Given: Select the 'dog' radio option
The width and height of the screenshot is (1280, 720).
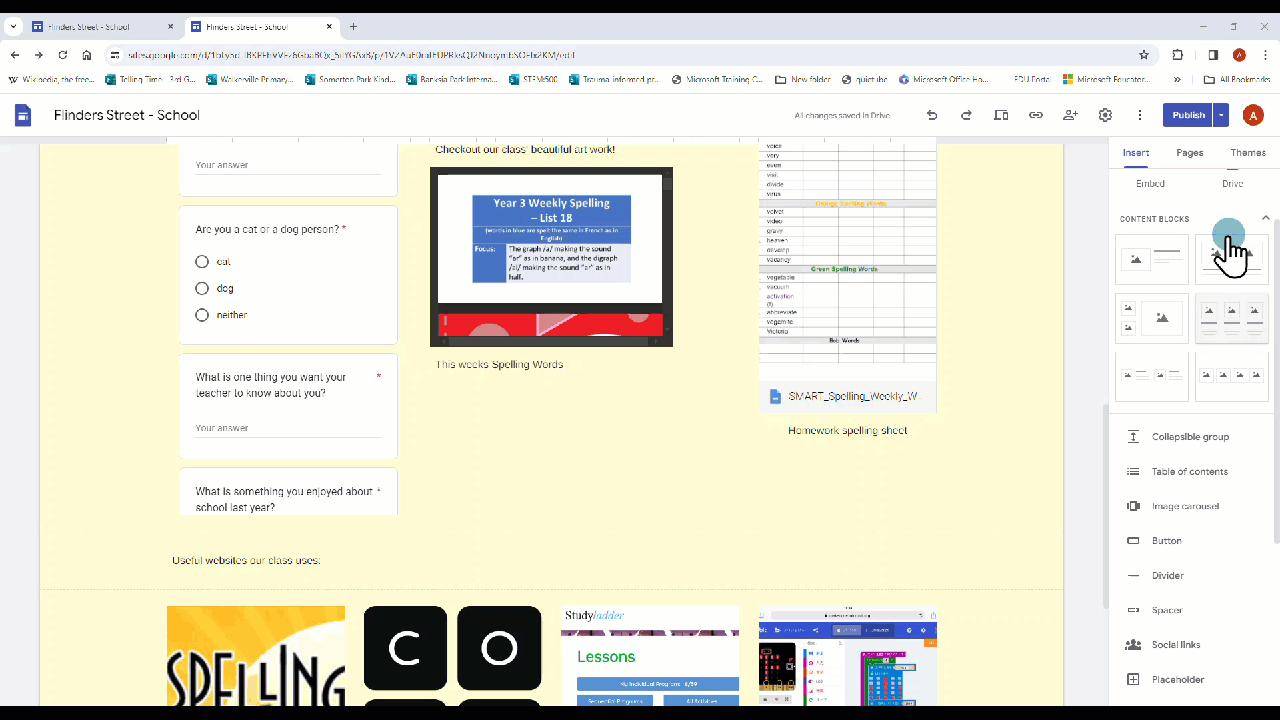Looking at the screenshot, I should coord(202,288).
